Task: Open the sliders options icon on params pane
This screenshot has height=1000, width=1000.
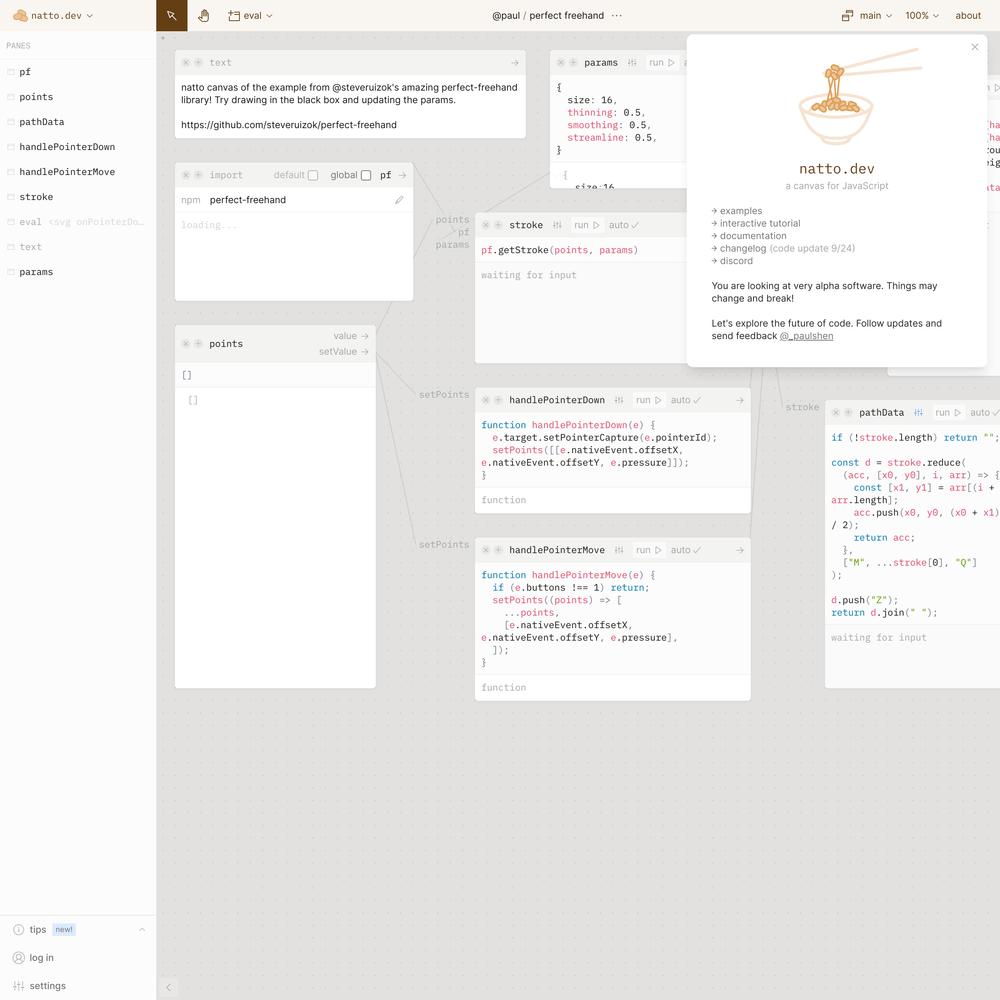Action: (632, 62)
